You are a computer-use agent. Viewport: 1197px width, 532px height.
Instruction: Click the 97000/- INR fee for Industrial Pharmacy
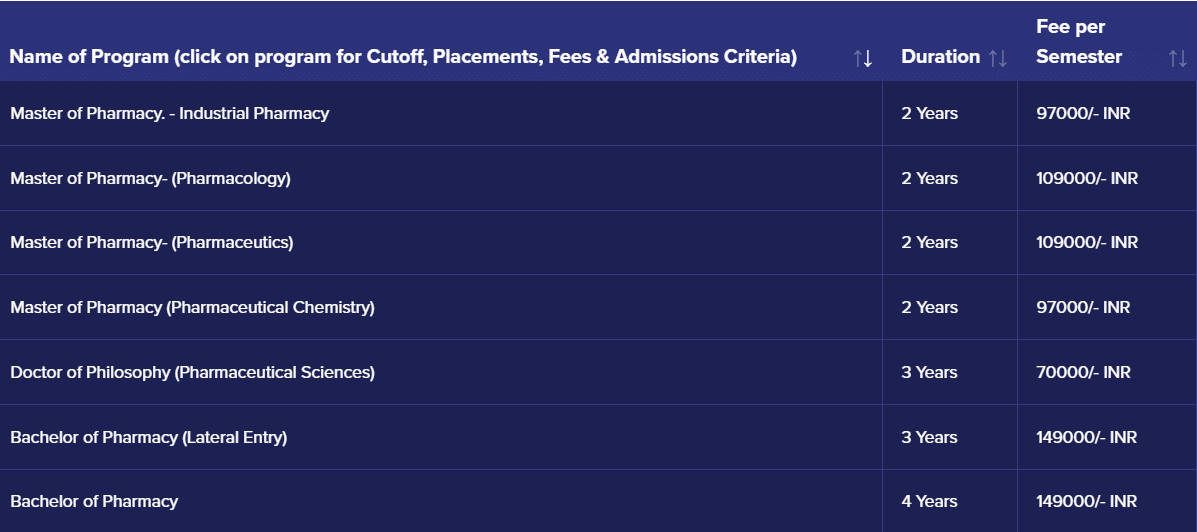click(1083, 113)
